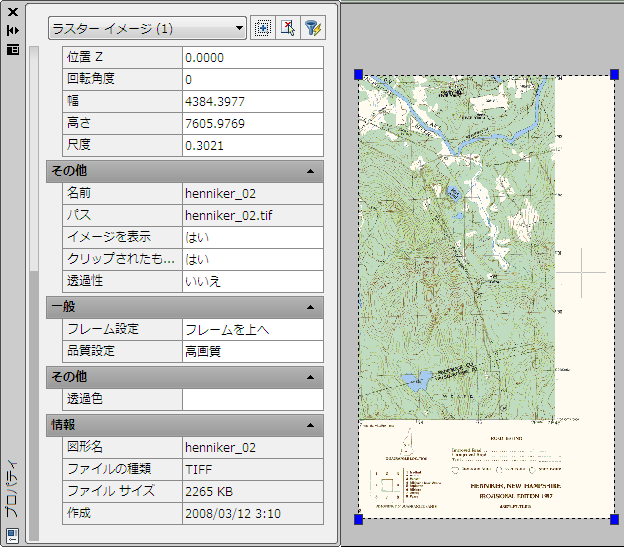
Task: Click the vertical scrollbar of the properties palette
Action: click(34, 294)
